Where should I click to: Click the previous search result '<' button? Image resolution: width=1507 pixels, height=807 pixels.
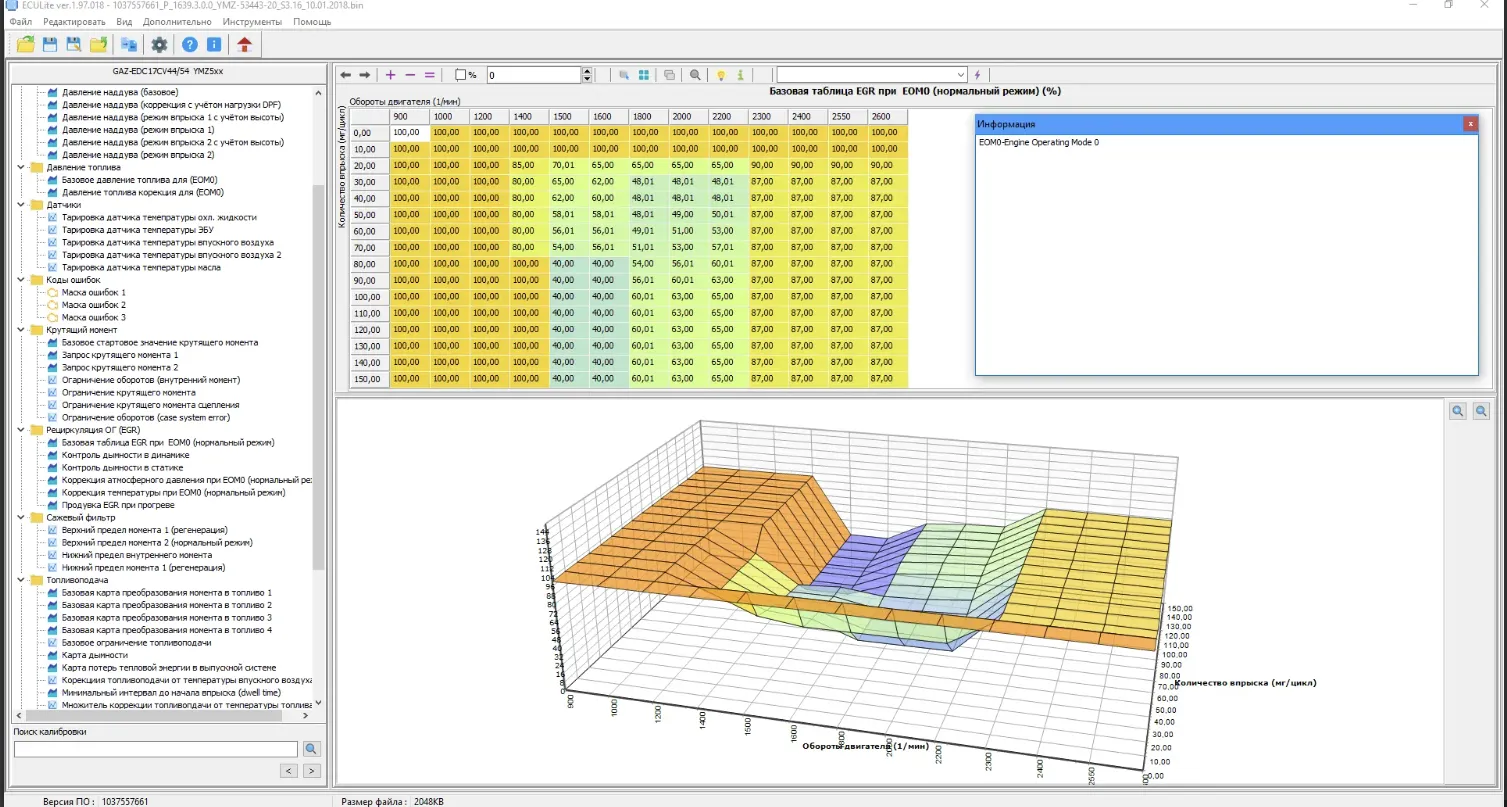point(288,771)
